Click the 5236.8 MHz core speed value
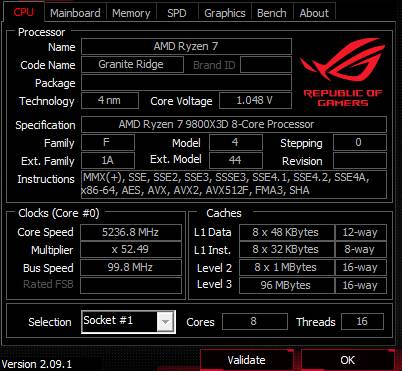This screenshot has height=371, width=402. click(131, 232)
